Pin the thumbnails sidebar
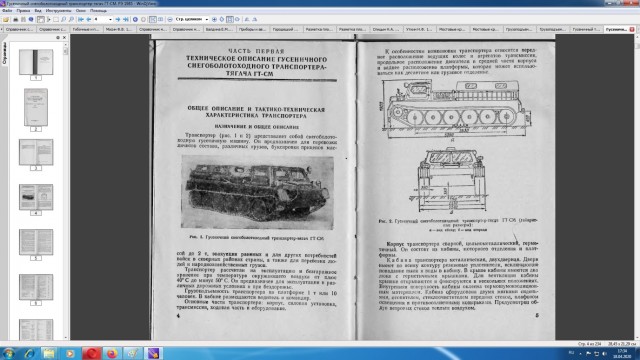Viewport: 640px width, 360px height. (x=58, y=38)
